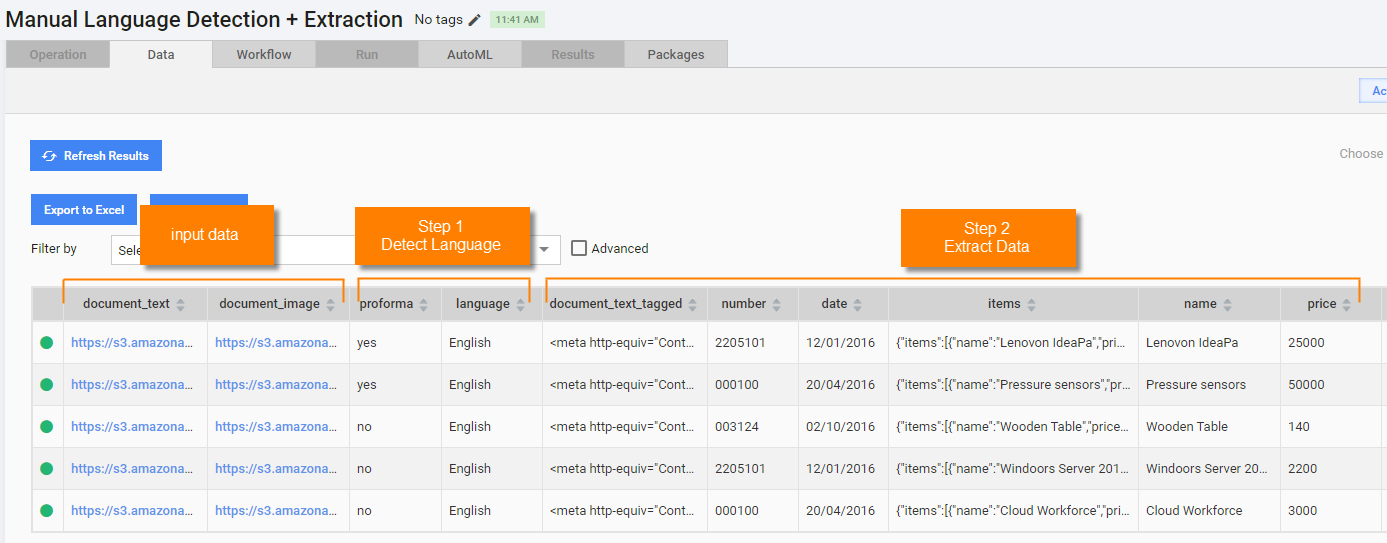Image resolution: width=1387 pixels, height=543 pixels.
Task: Open the Results tab
Action: tap(573, 55)
